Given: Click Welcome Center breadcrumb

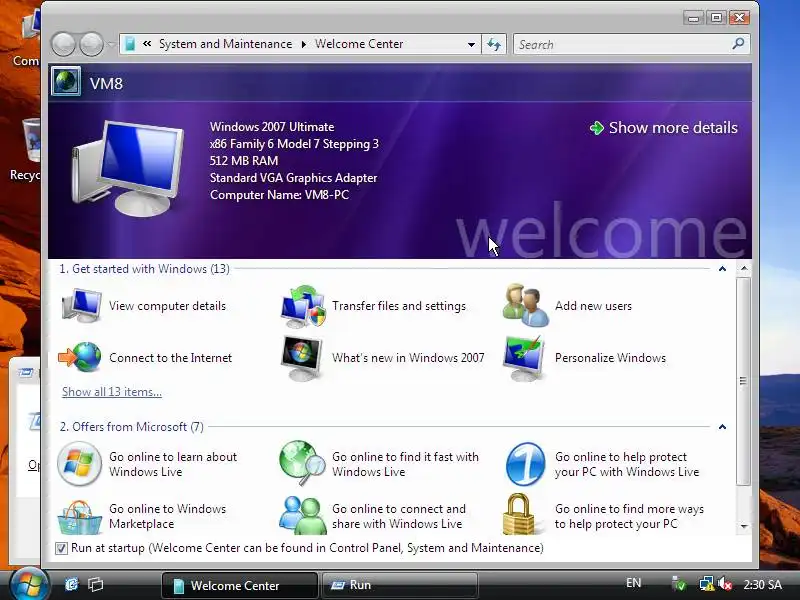Looking at the screenshot, I should click(x=359, y=44).
